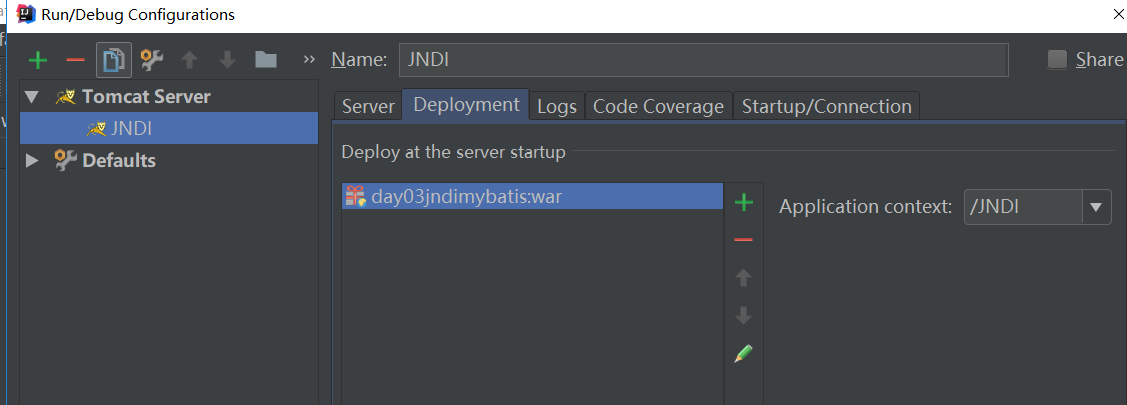Switch to the Server tab
Screen dimensions: 1127x405
pyautogui.click(x=368, y=106)
